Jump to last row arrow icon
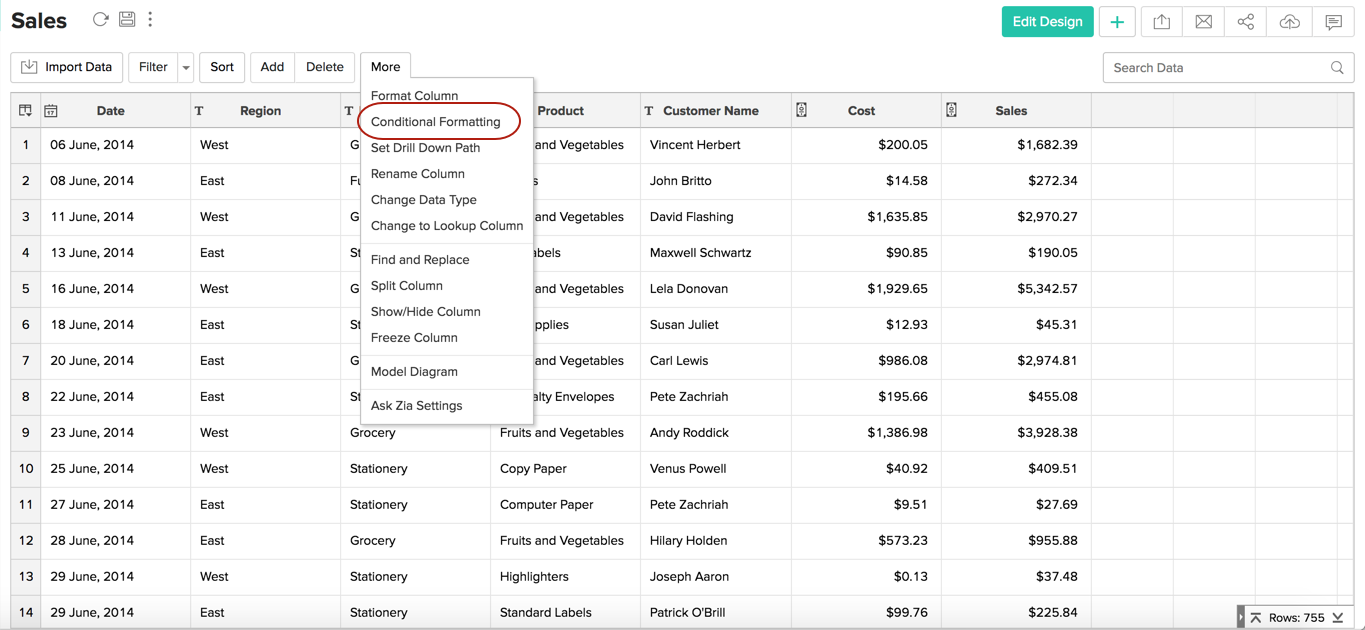This screenshot has height=630, width=1365. (x=1338, y=618)
